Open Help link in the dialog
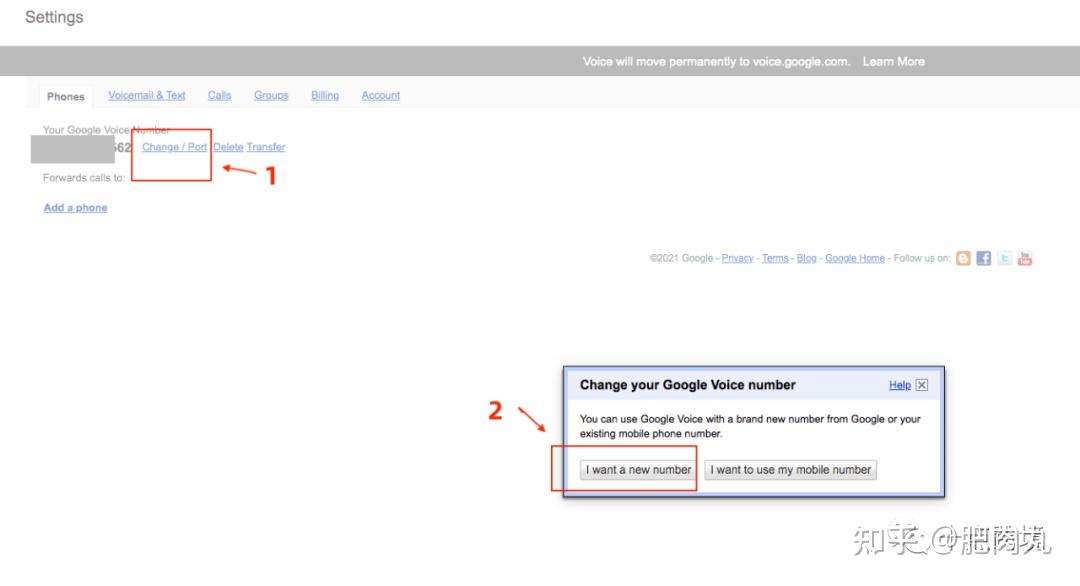The height and width of the screenshot is (586, 1080). pos(900,385)
